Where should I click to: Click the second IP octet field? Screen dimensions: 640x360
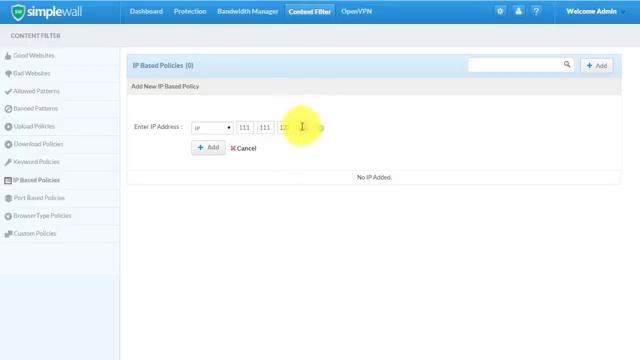(x=265, y=128)
